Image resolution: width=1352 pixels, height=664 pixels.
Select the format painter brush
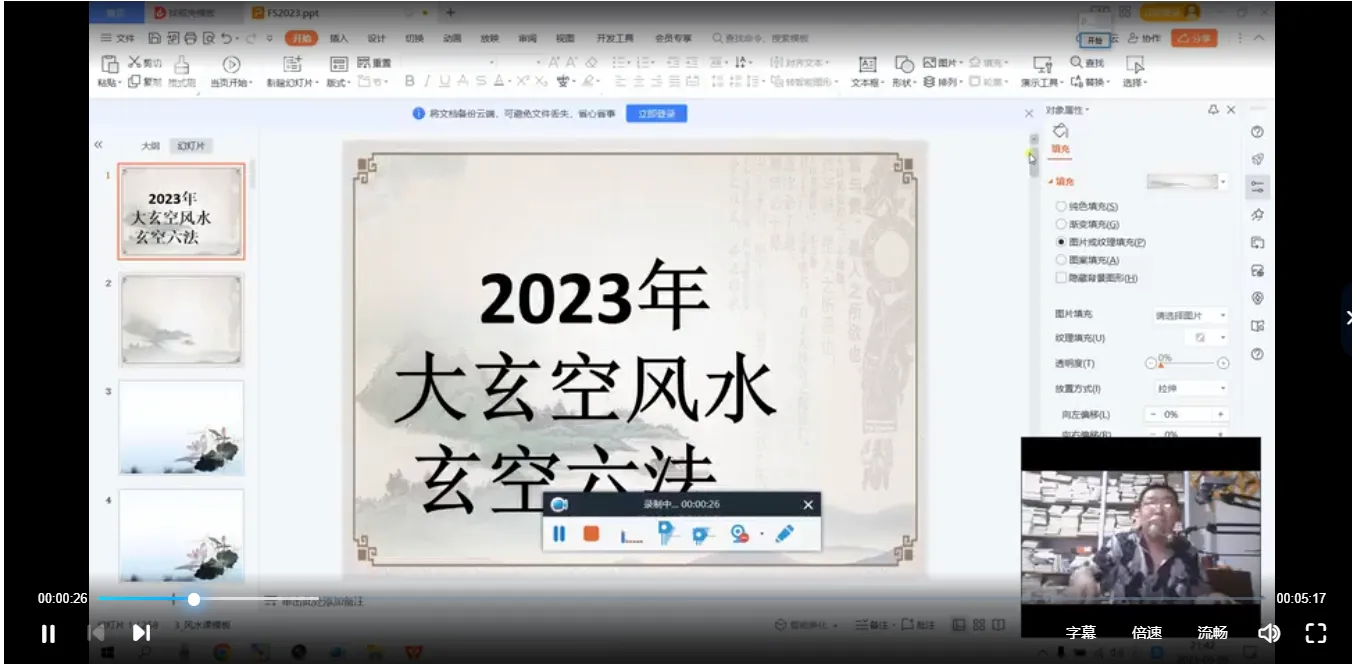[181, 65]
